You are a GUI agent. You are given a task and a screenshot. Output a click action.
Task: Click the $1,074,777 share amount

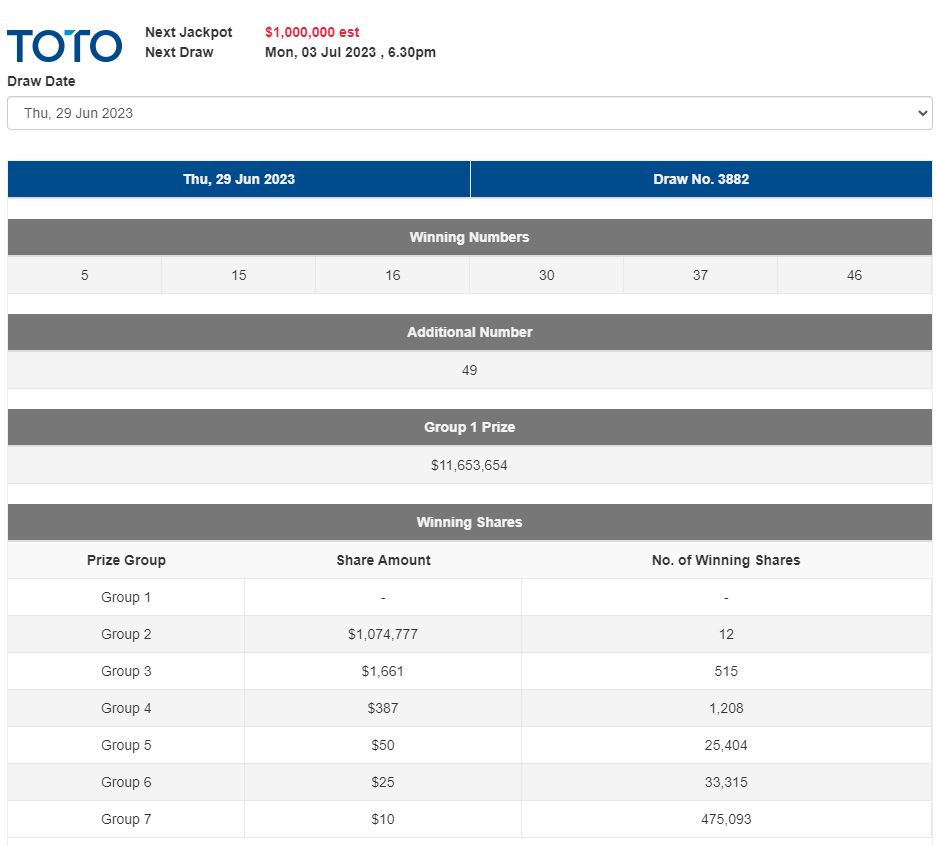click(x=383, y=634)
